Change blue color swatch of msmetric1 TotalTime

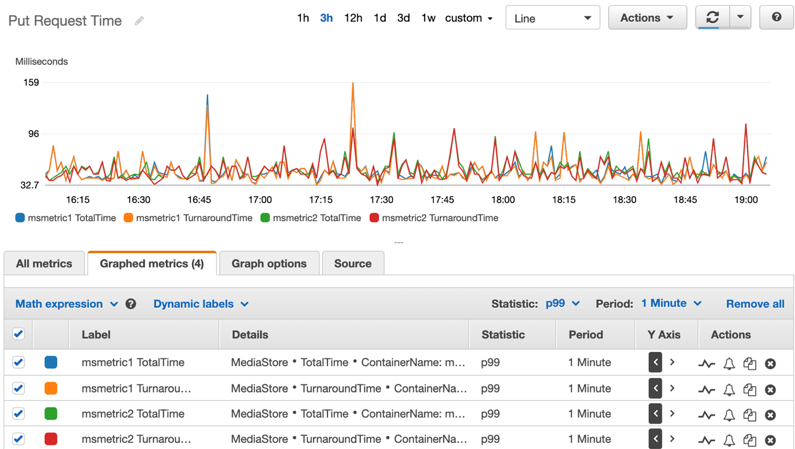(51, 362)
